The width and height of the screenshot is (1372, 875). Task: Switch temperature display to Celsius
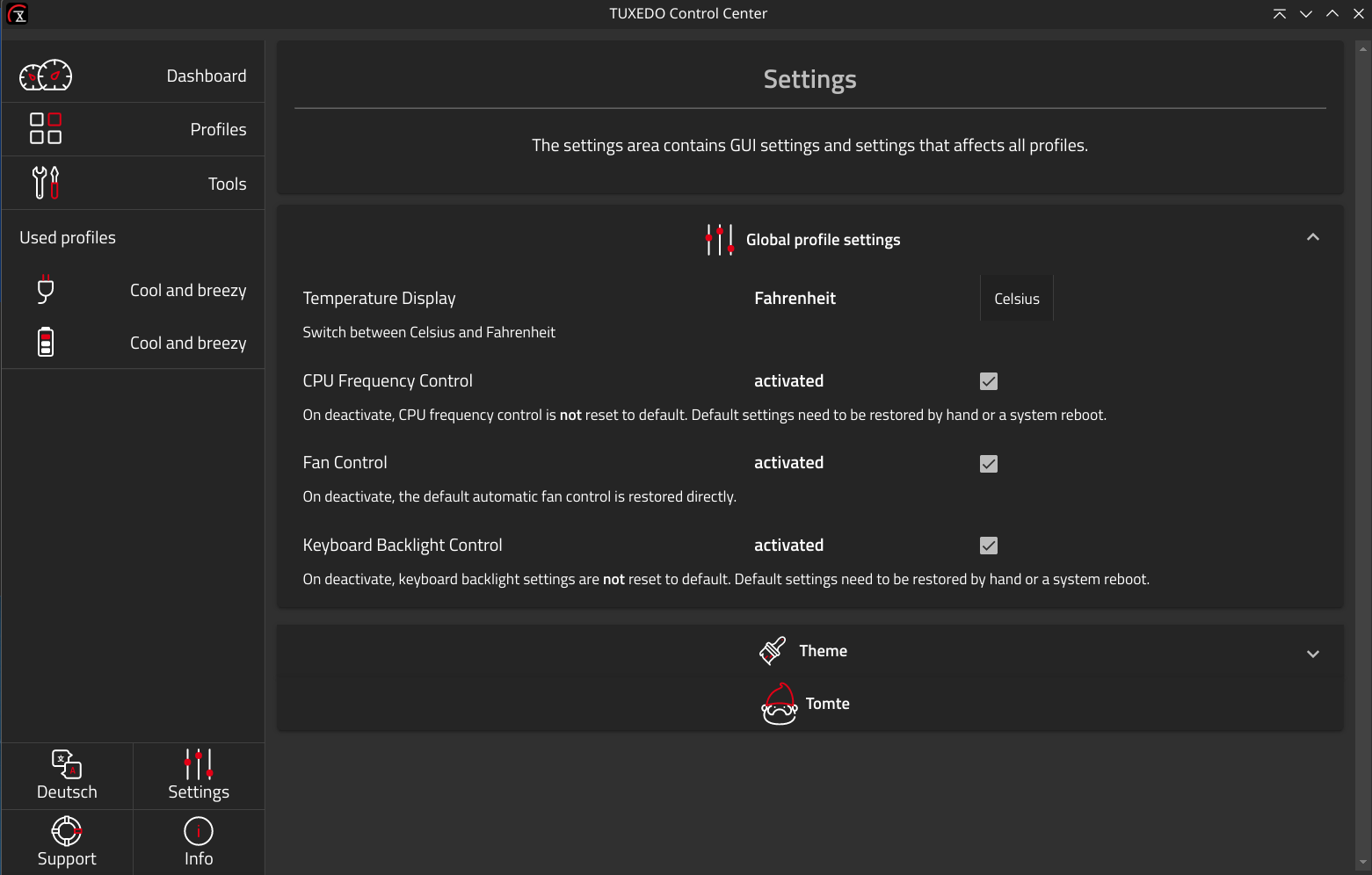(x=1017, y=299)
